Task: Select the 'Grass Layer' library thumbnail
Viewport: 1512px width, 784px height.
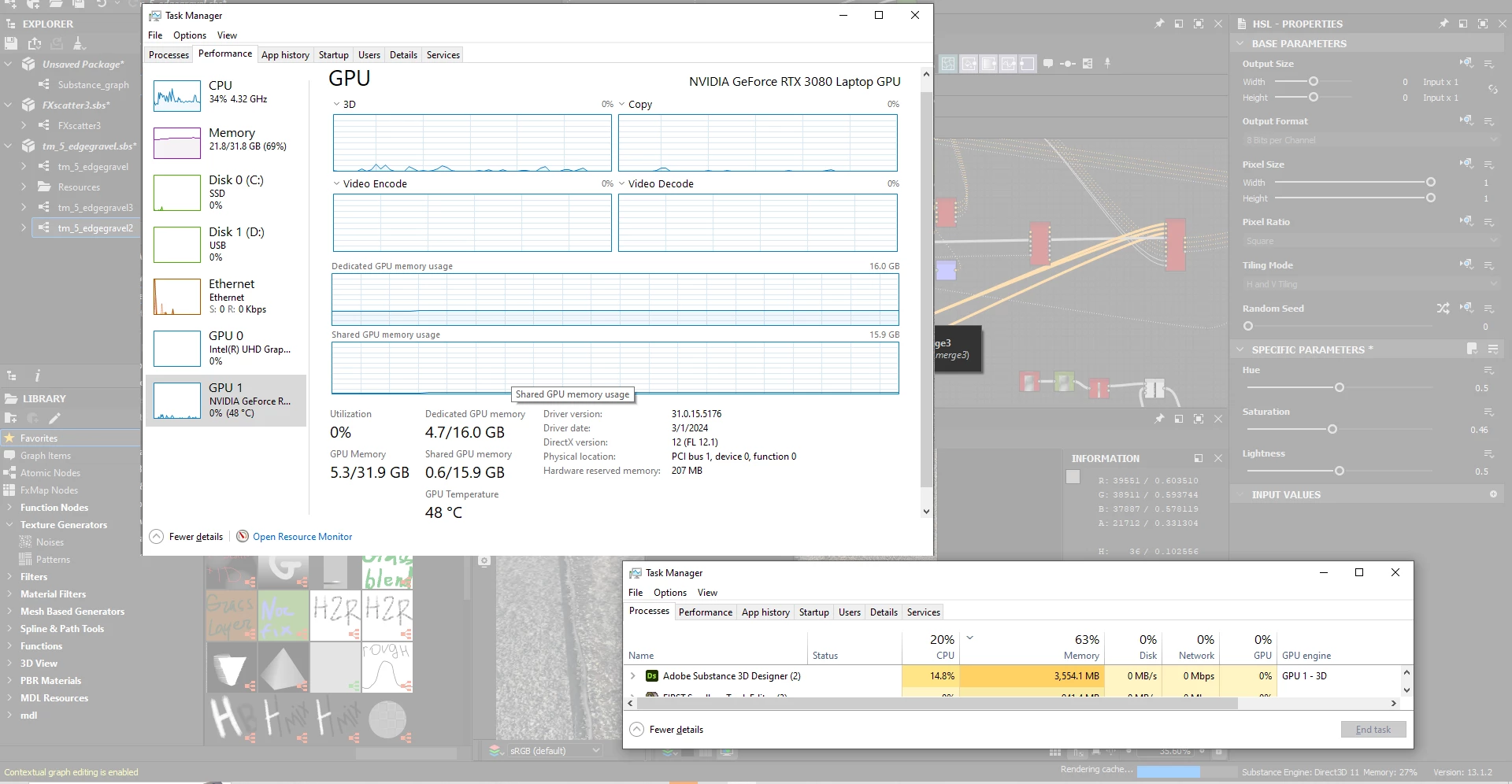Action: pos(231,616)
